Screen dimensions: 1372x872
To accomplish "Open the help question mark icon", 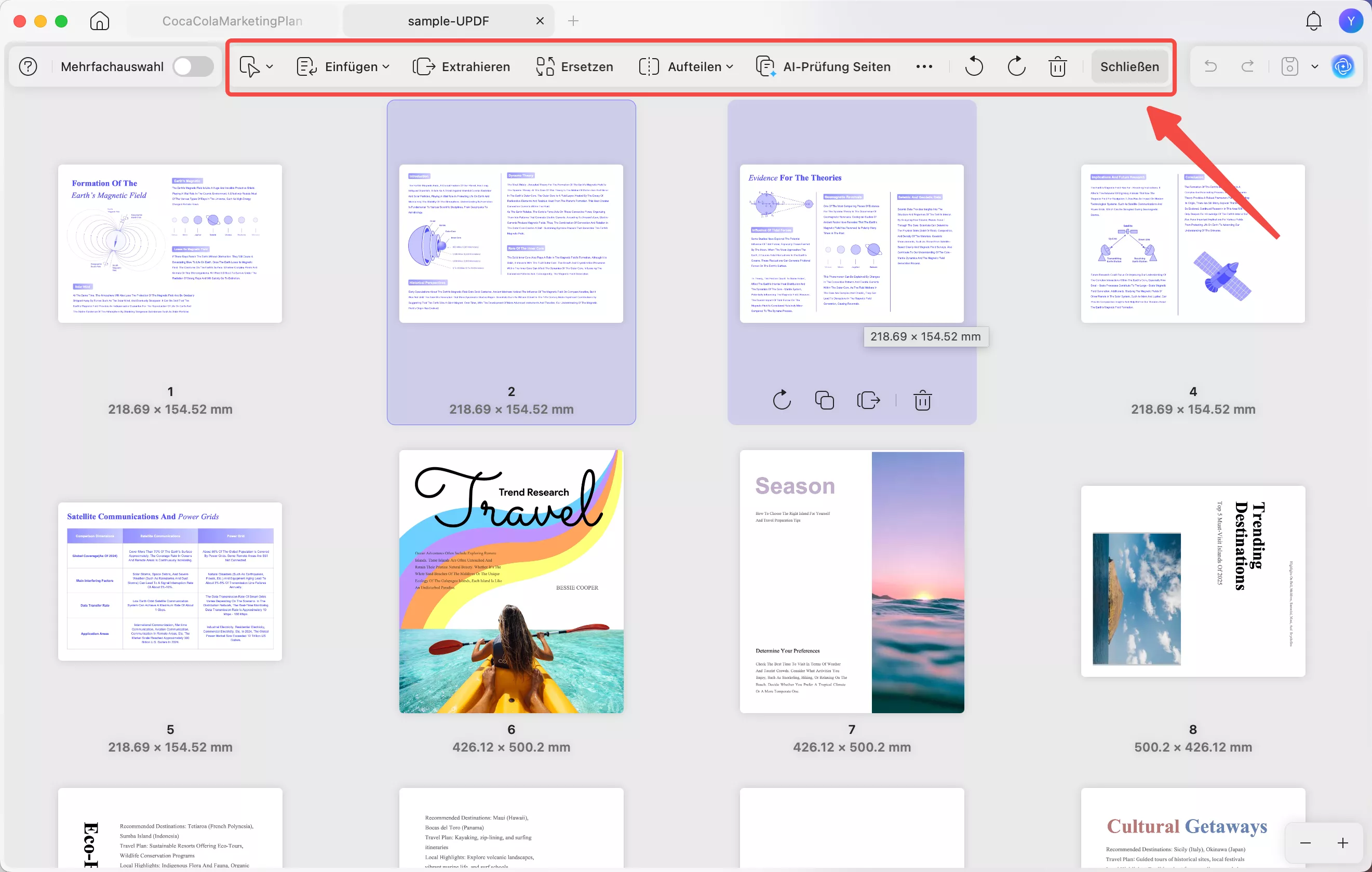I will tap(28, 66).
